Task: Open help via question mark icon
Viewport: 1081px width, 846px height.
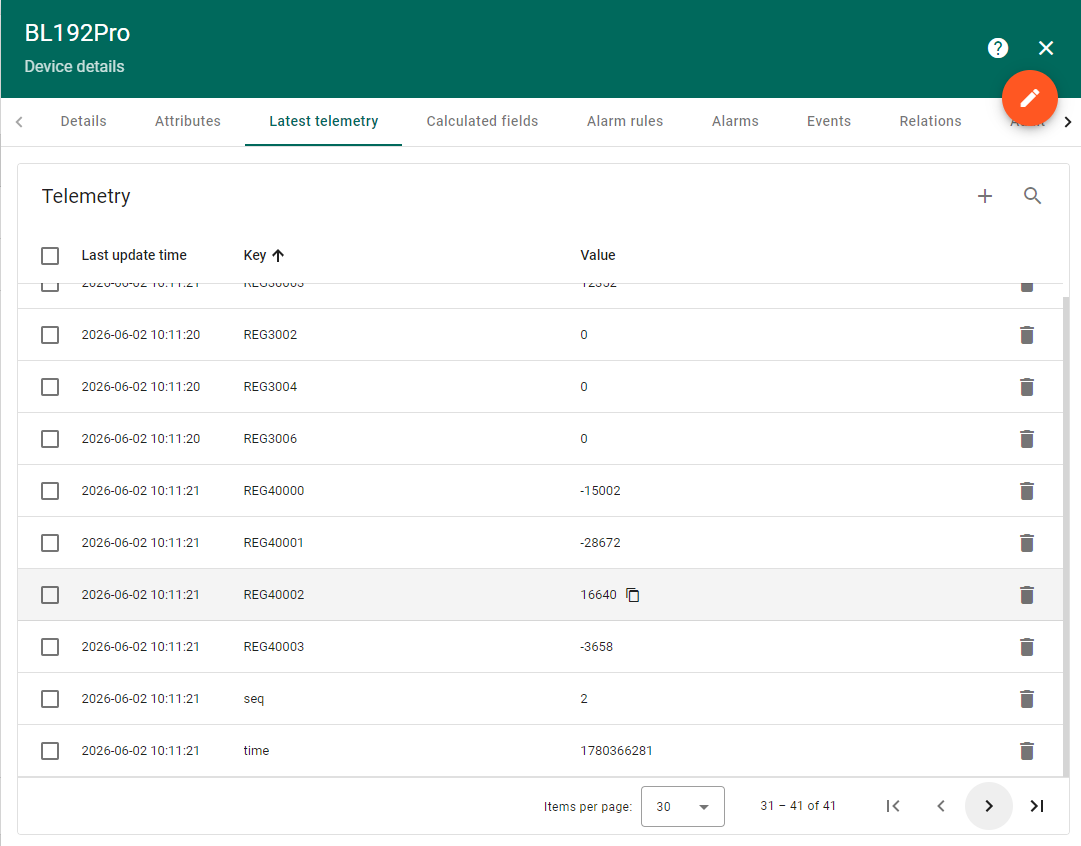Action: tap(998, 48)
